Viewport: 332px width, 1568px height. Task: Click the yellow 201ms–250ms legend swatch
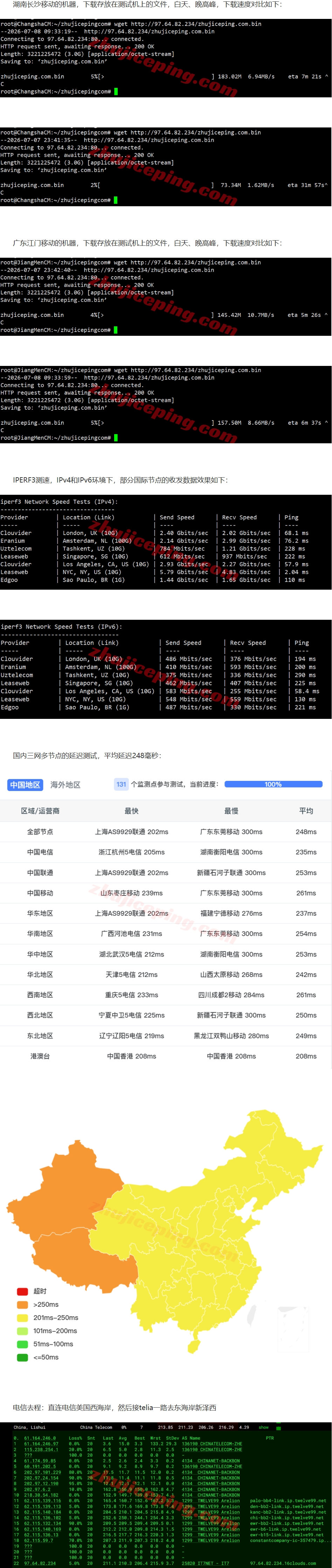[x=22, y=1318]
